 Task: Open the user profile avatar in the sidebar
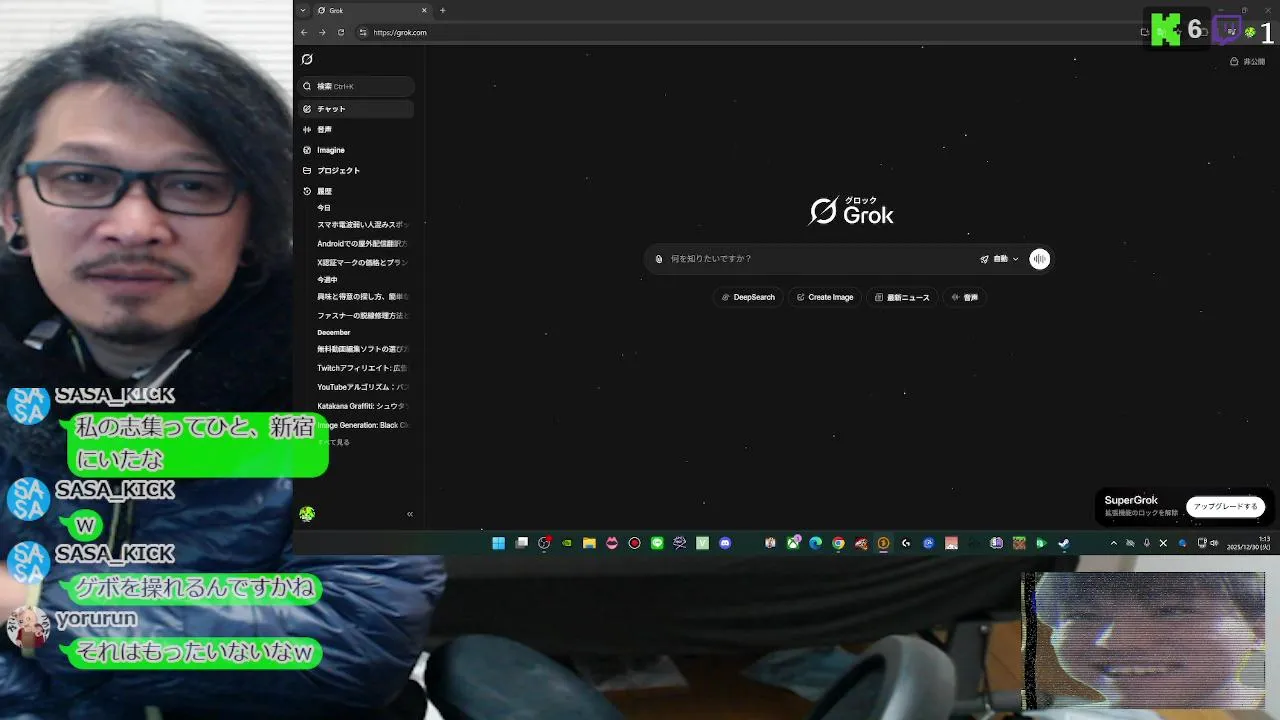307,514
